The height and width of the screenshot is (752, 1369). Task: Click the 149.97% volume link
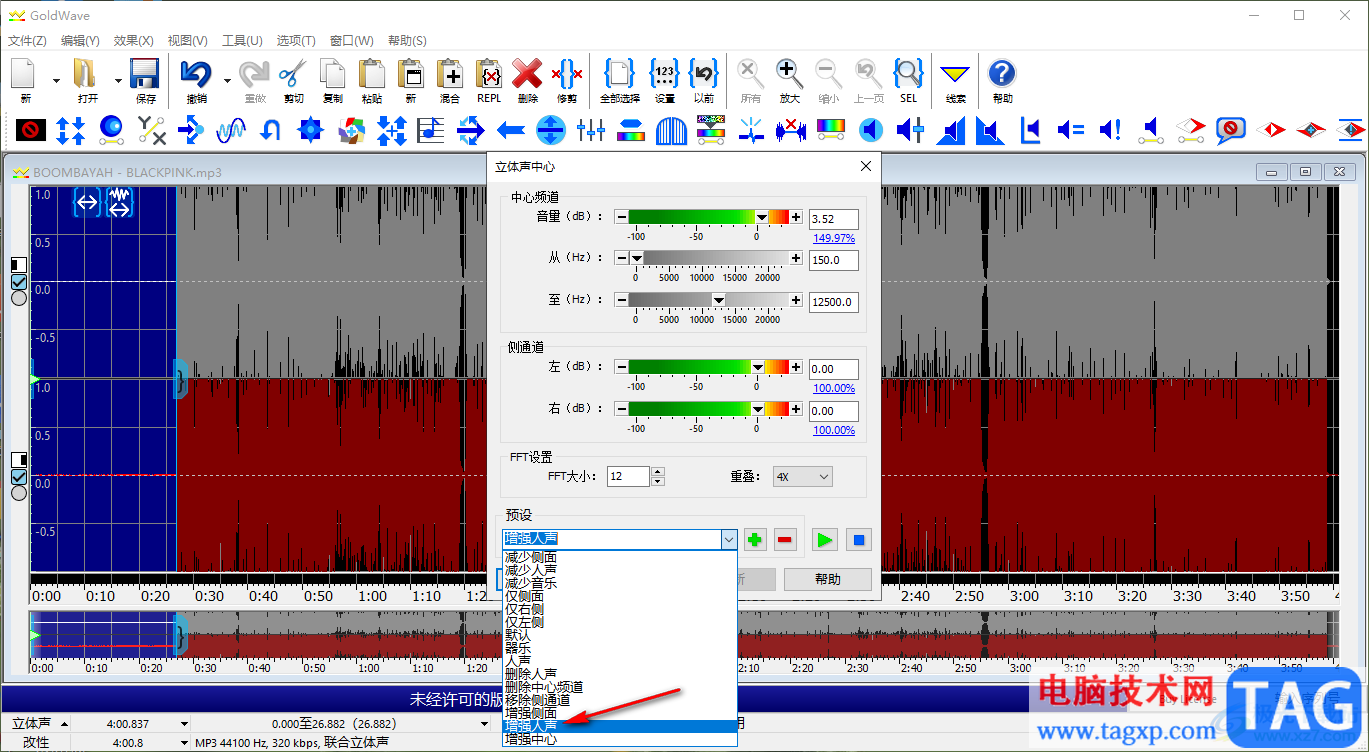coord(834,238)
